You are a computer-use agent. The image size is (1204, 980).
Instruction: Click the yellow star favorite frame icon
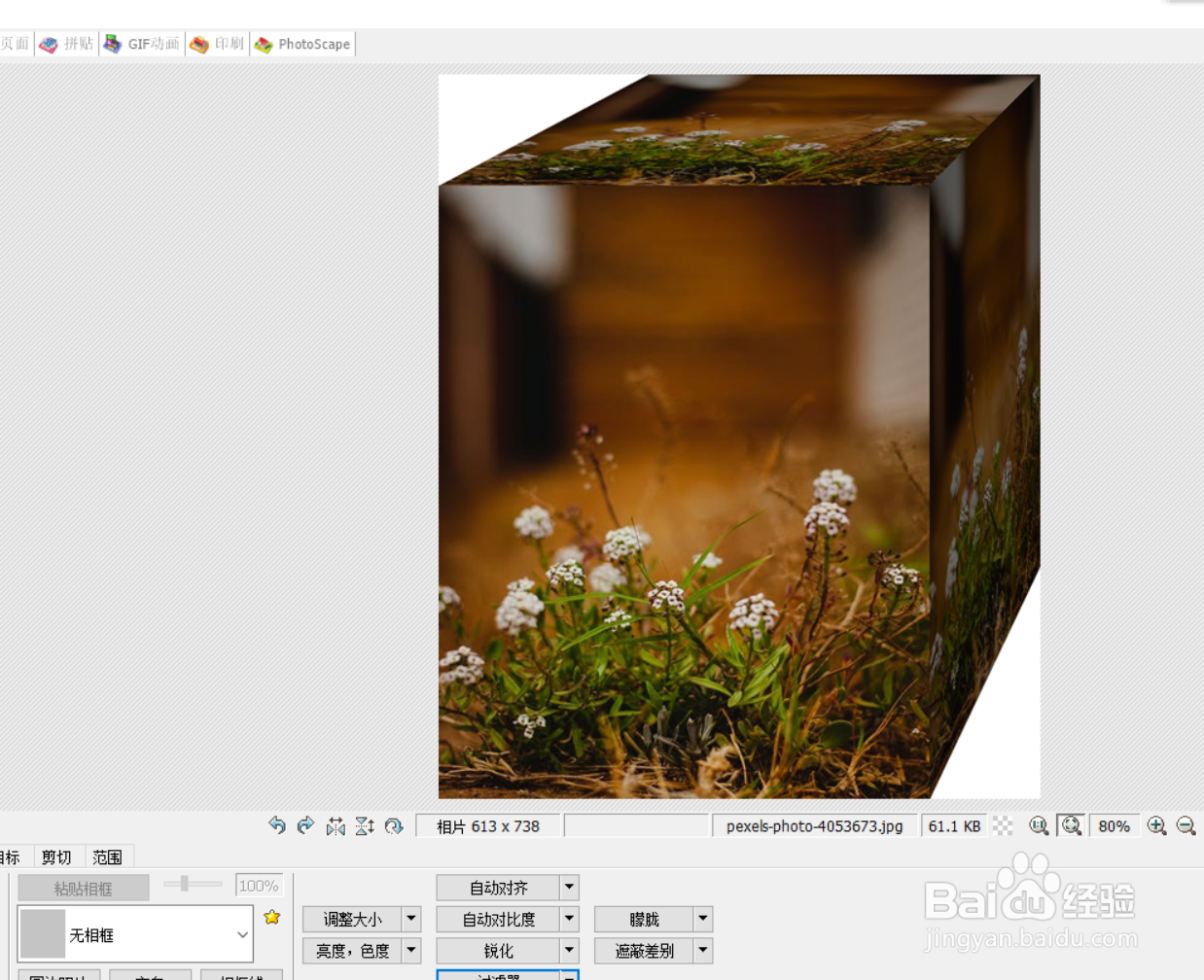272,917
